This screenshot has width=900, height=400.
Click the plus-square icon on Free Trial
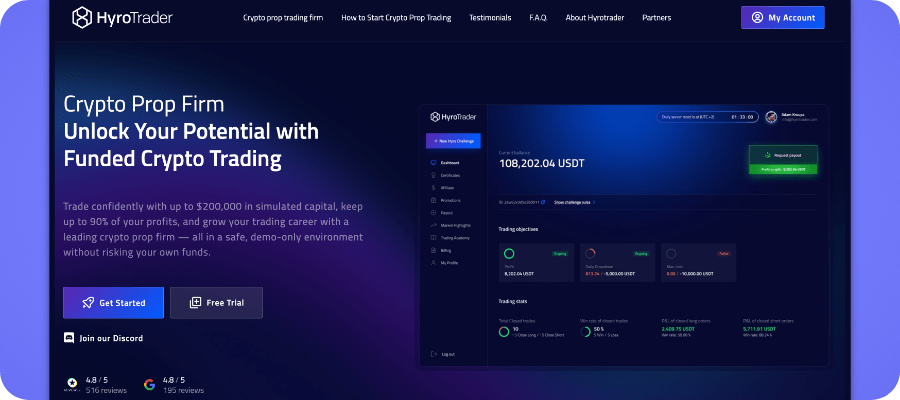195,303
